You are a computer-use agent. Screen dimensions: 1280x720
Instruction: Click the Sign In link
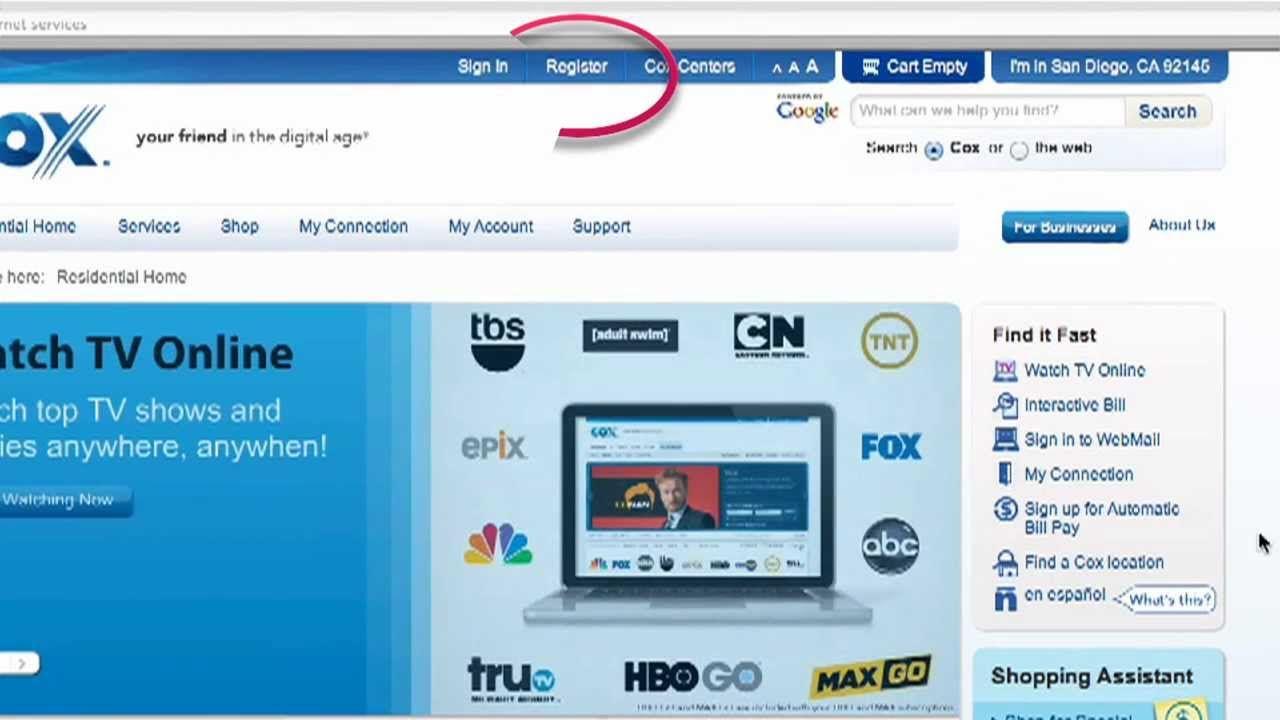pyautogui.click(x=483, y=66)
